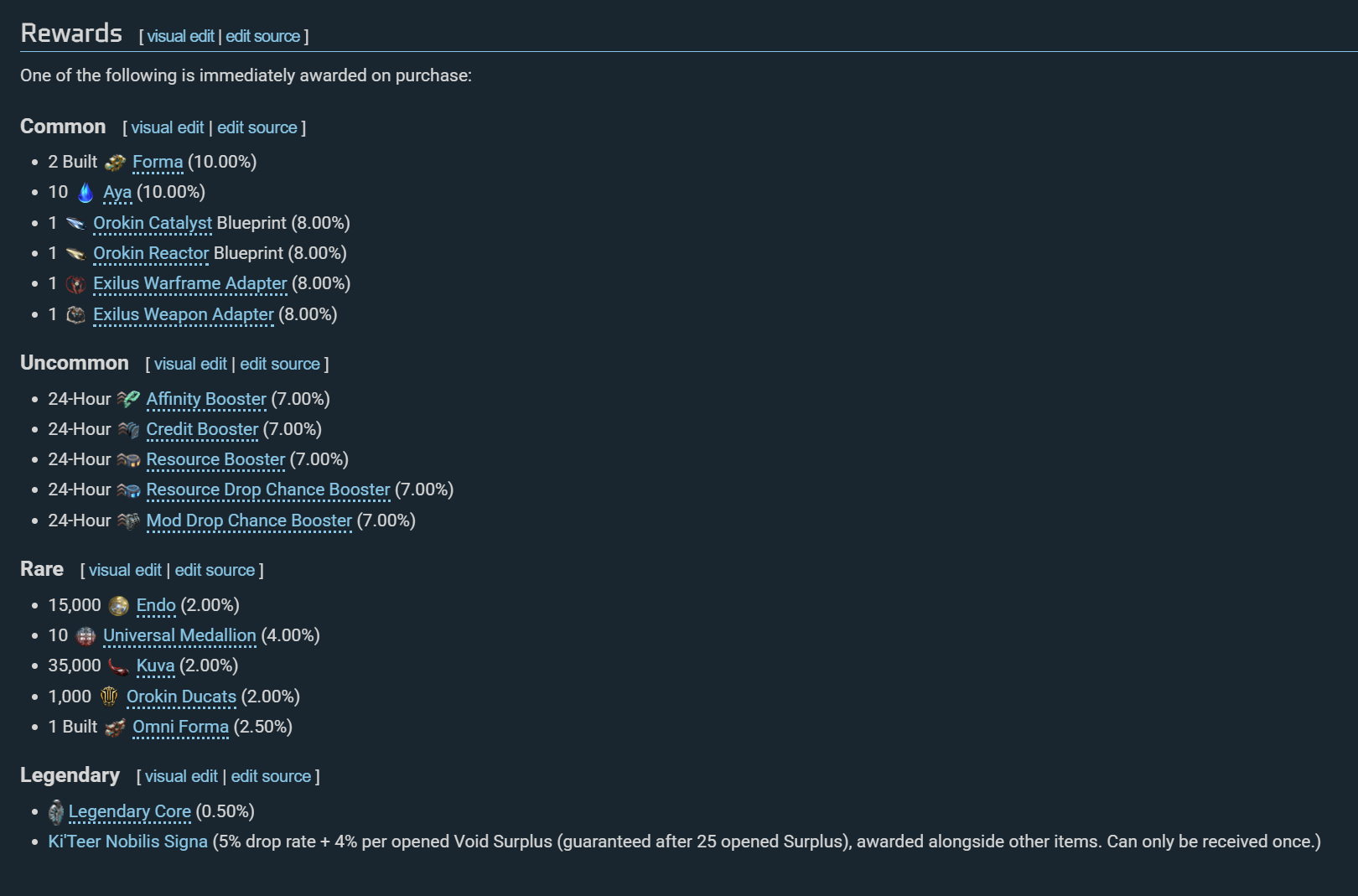Viewport: 1358px width, 896px height.
Task: Click edit source beside Legendary heading
Action: tap(271, 776)
